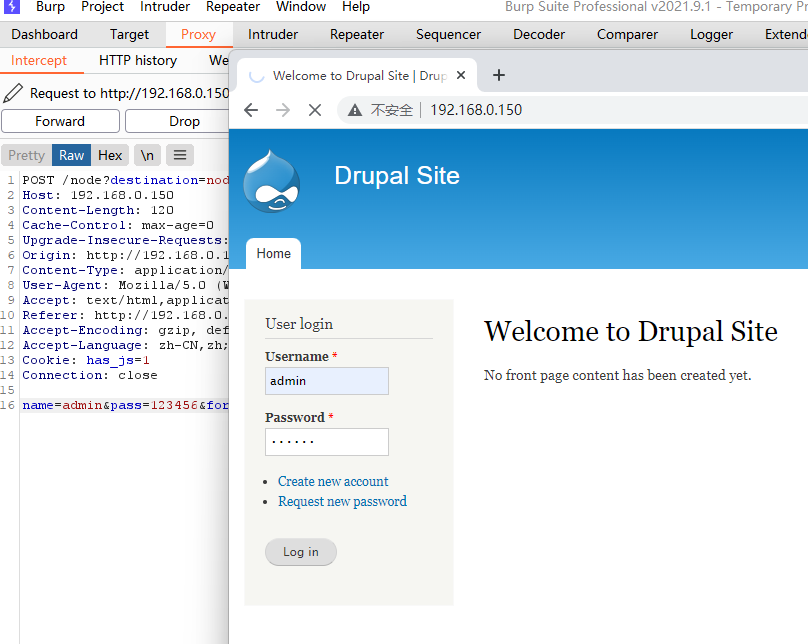Open the Burp menu
Image resolution: width=808 pixels, height=644 pixels.
tap(50, 7)
